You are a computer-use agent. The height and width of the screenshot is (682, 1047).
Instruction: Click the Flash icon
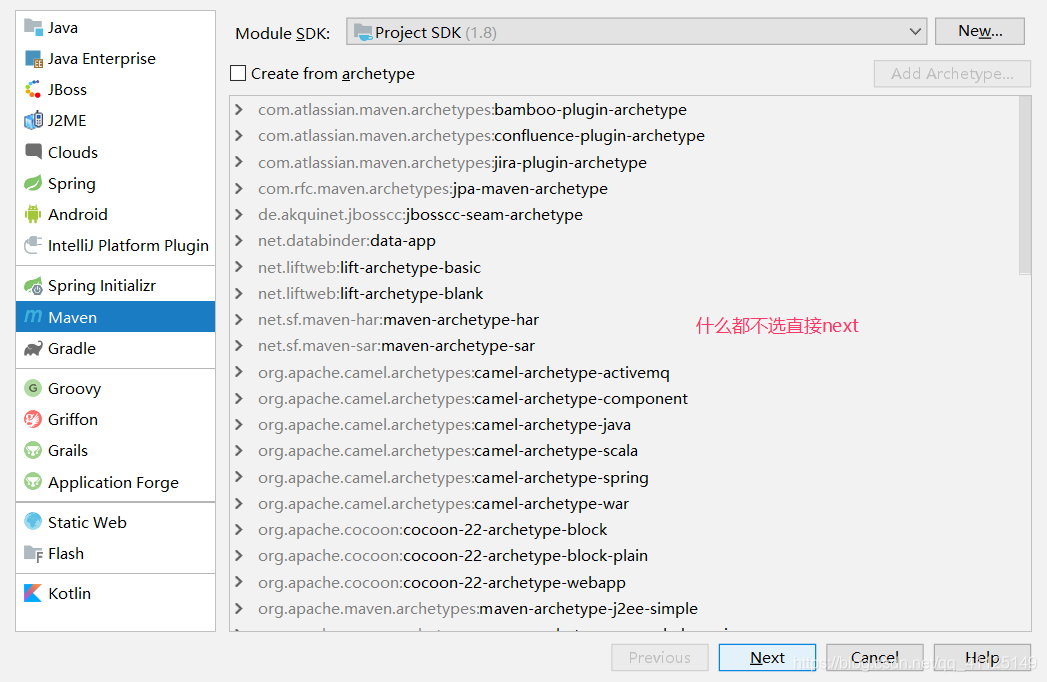pos(33,554)
